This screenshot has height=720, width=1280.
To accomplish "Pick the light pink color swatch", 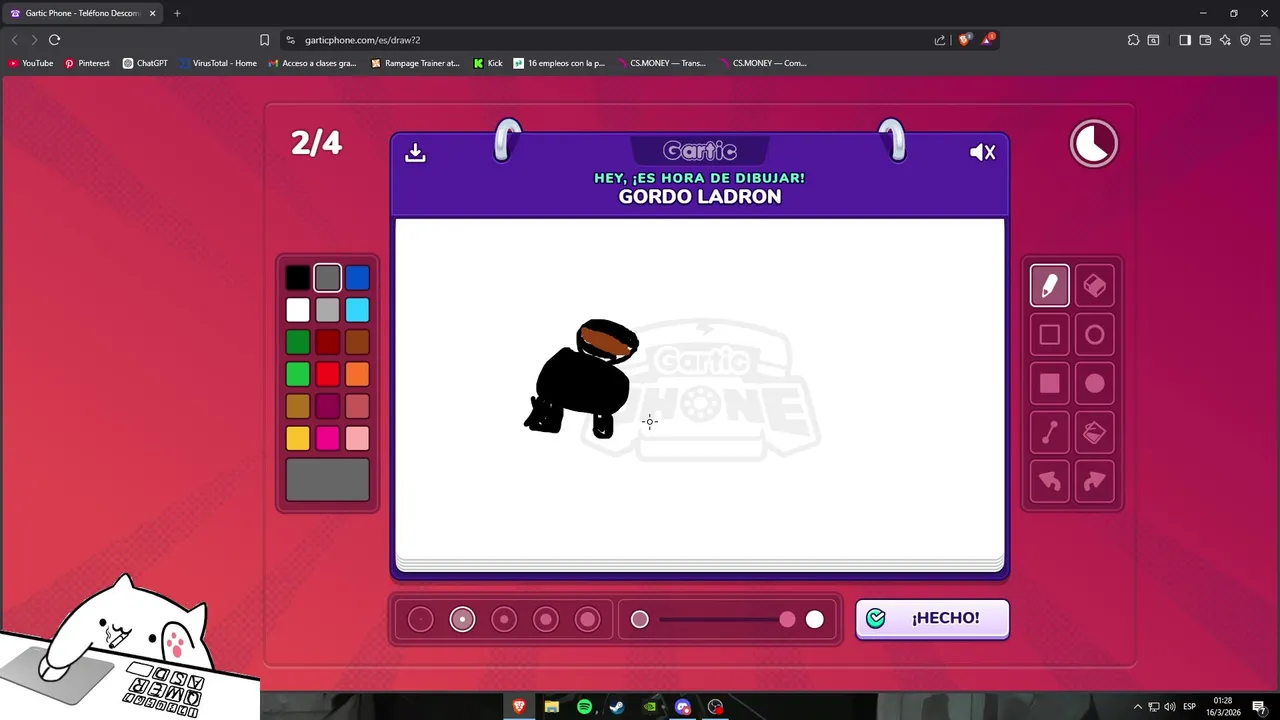I will point(357,438).
